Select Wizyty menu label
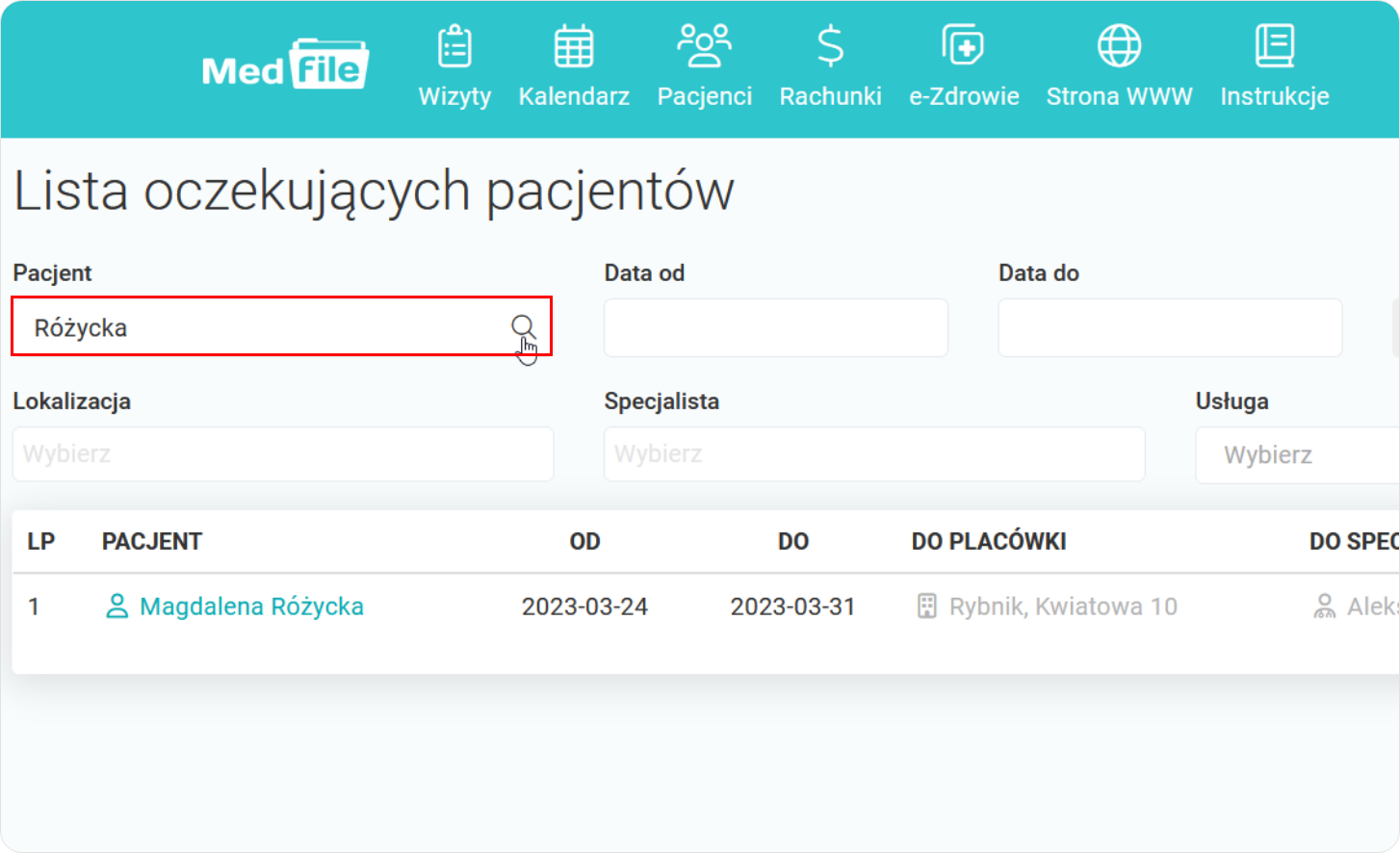This screenshot has width=1400, height=853. [x=454, y=96]
